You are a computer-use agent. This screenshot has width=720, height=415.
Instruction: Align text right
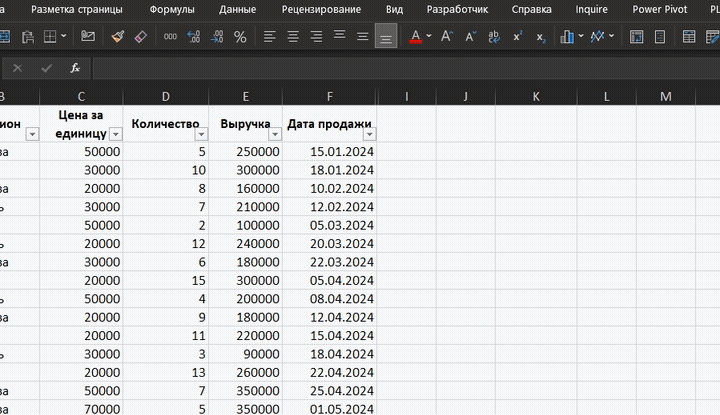(x=316, y=36)
